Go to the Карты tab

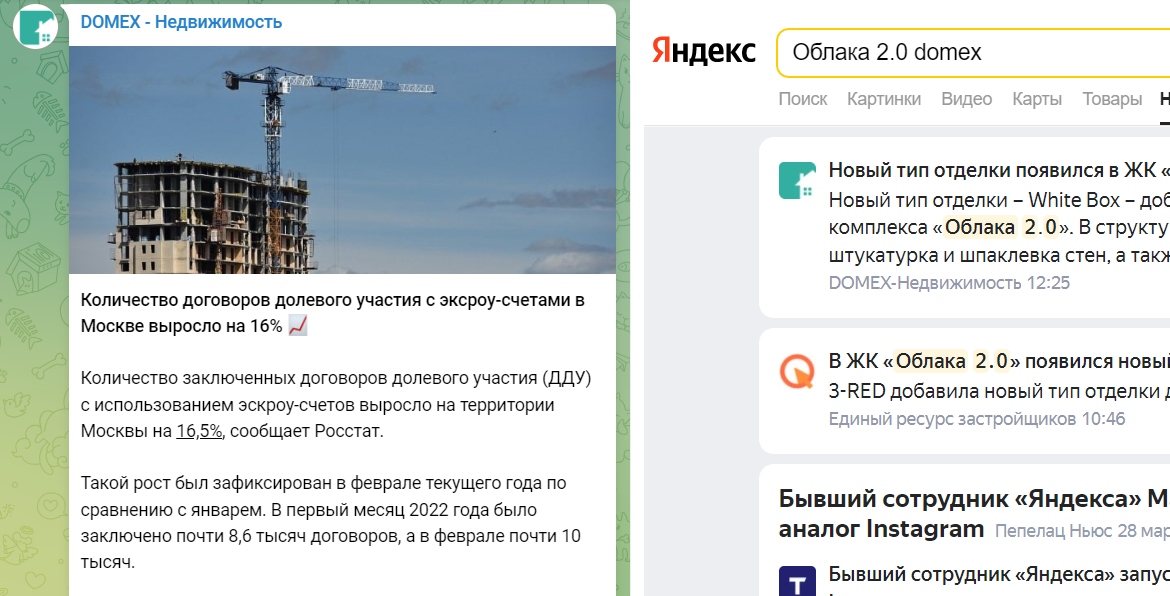click(x=1036, y=99)
